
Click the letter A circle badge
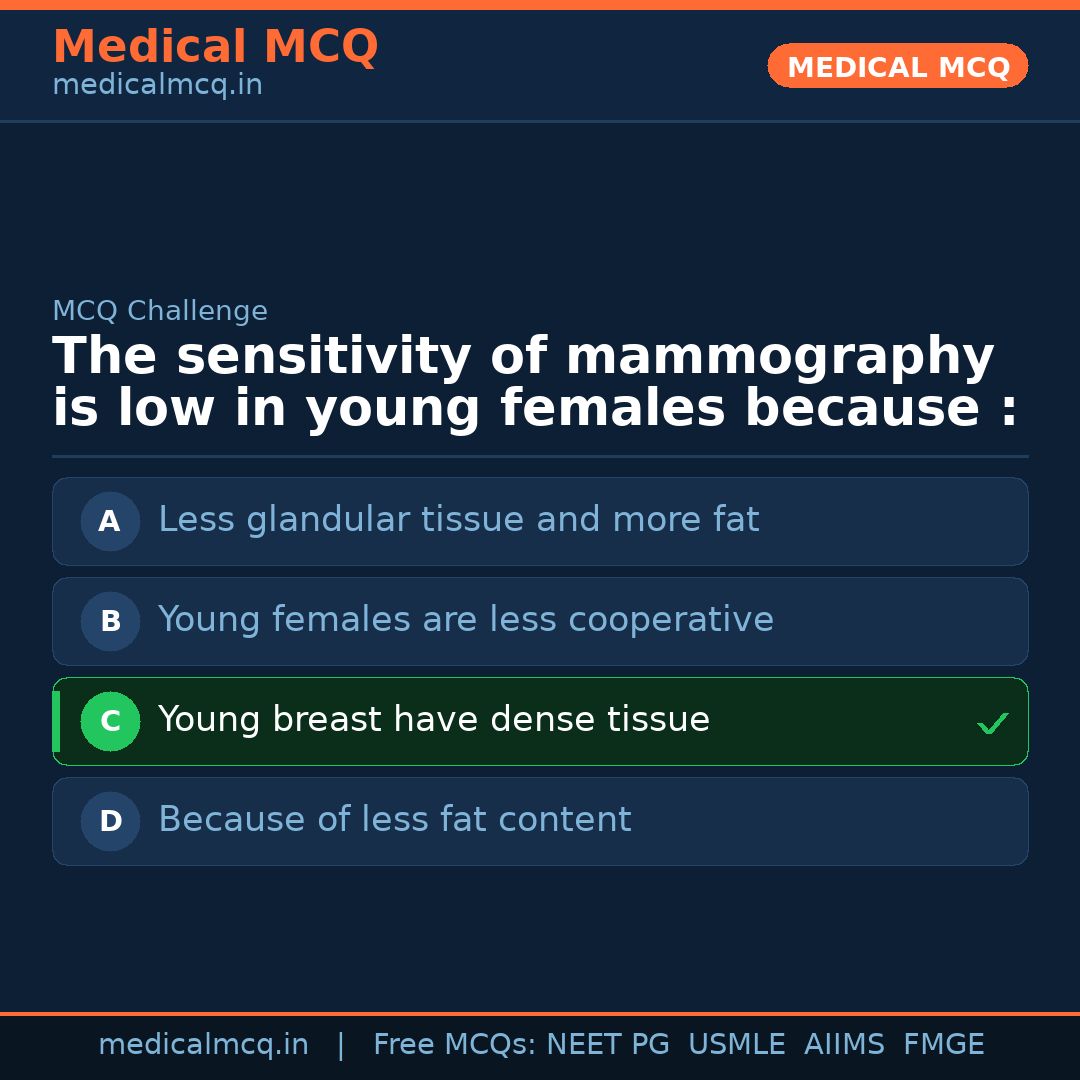pos(110,521)
